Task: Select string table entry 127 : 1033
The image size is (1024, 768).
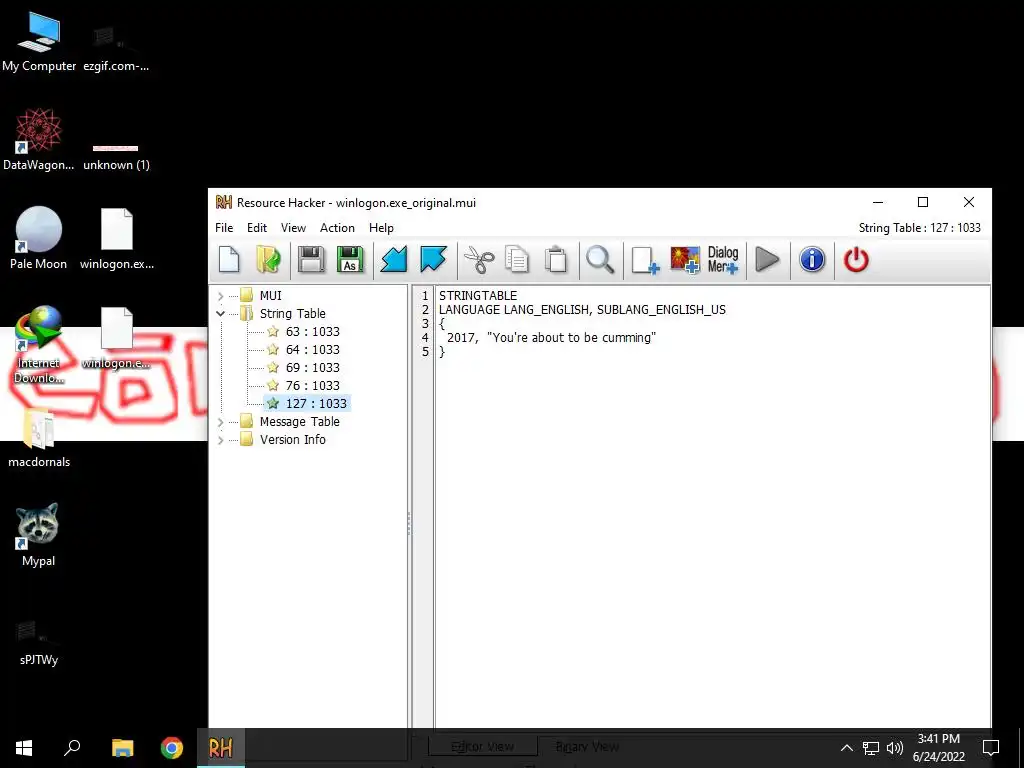Action: [x=316, y=404]
